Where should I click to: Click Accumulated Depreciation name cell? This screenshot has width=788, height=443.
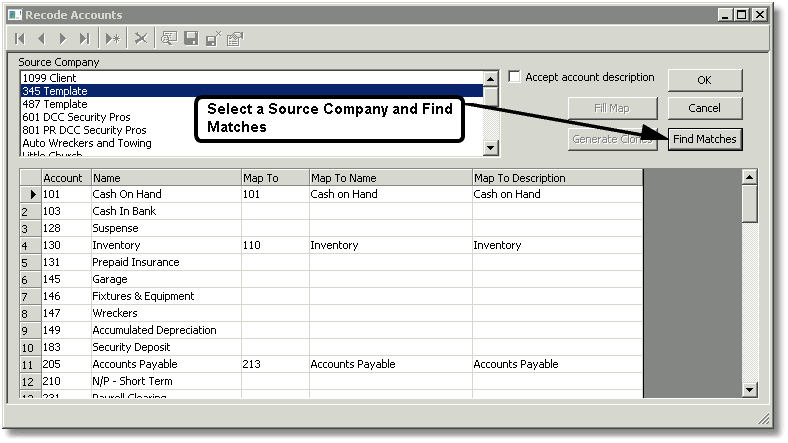point(166,330)
